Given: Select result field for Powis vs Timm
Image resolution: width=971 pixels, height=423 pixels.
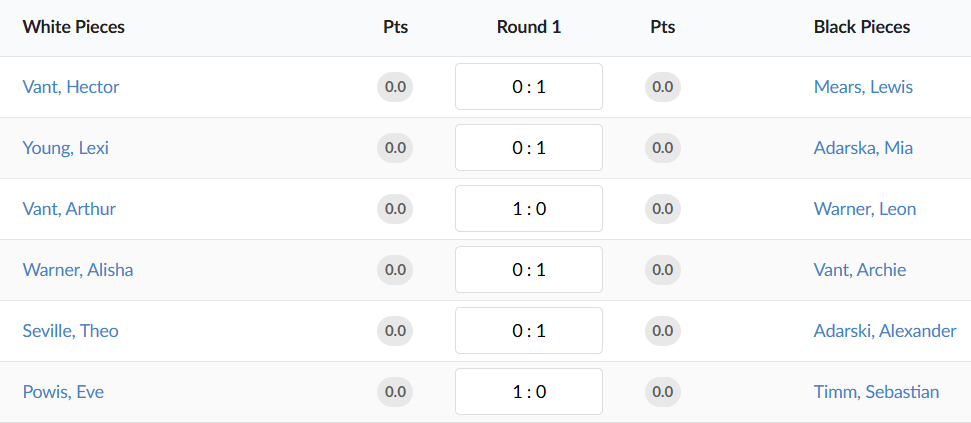Looking at the screenshot, I should [529, 392].
